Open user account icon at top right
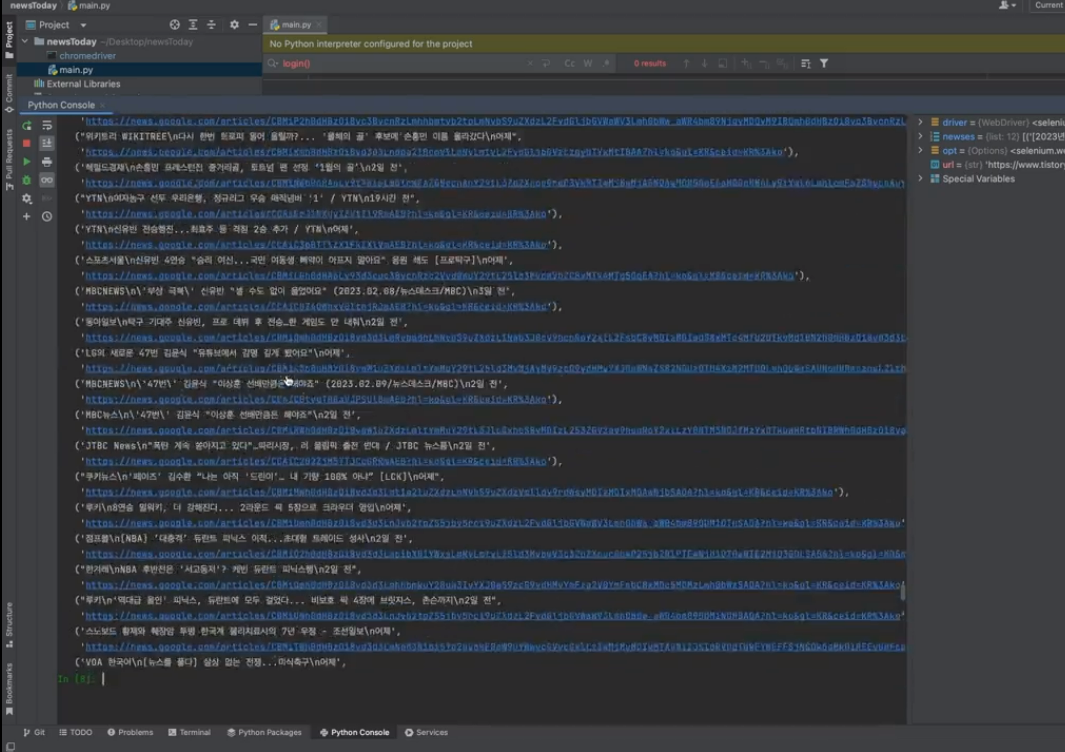Viewport: 1065px width, 752px height. tap(1007, 5)
